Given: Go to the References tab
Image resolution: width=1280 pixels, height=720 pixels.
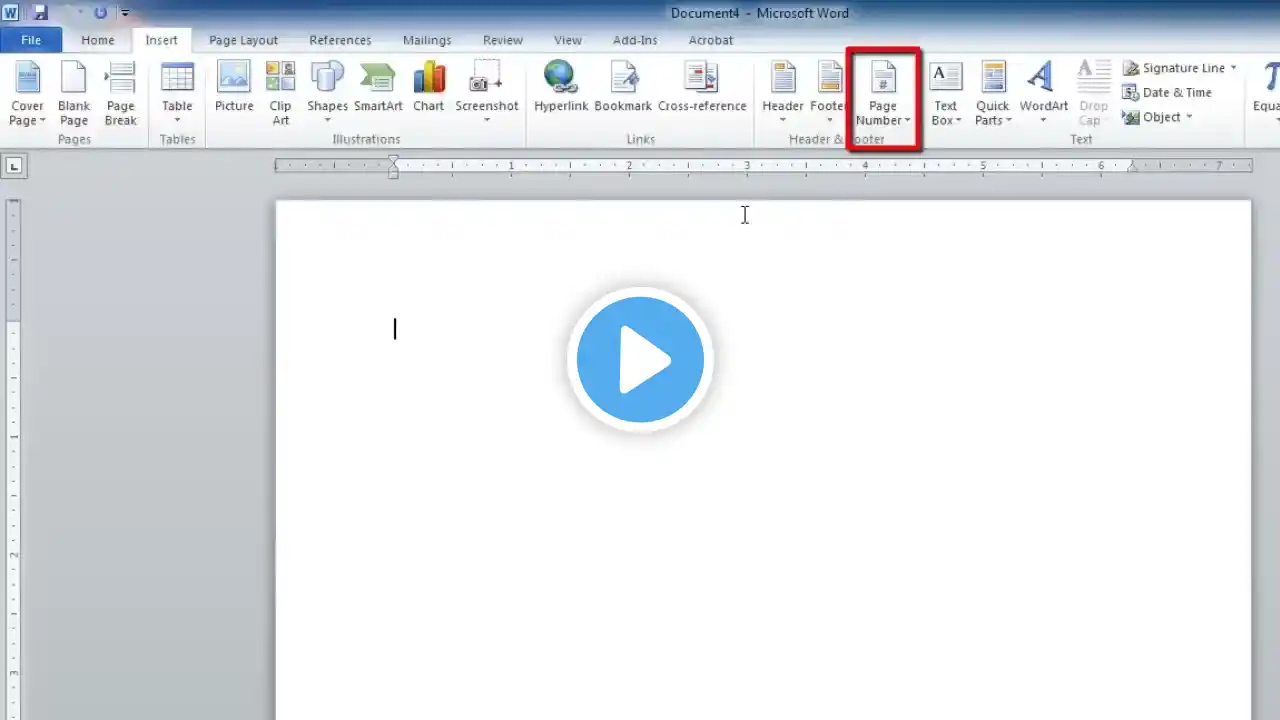Looking at the screenshot, I should 340,40.
